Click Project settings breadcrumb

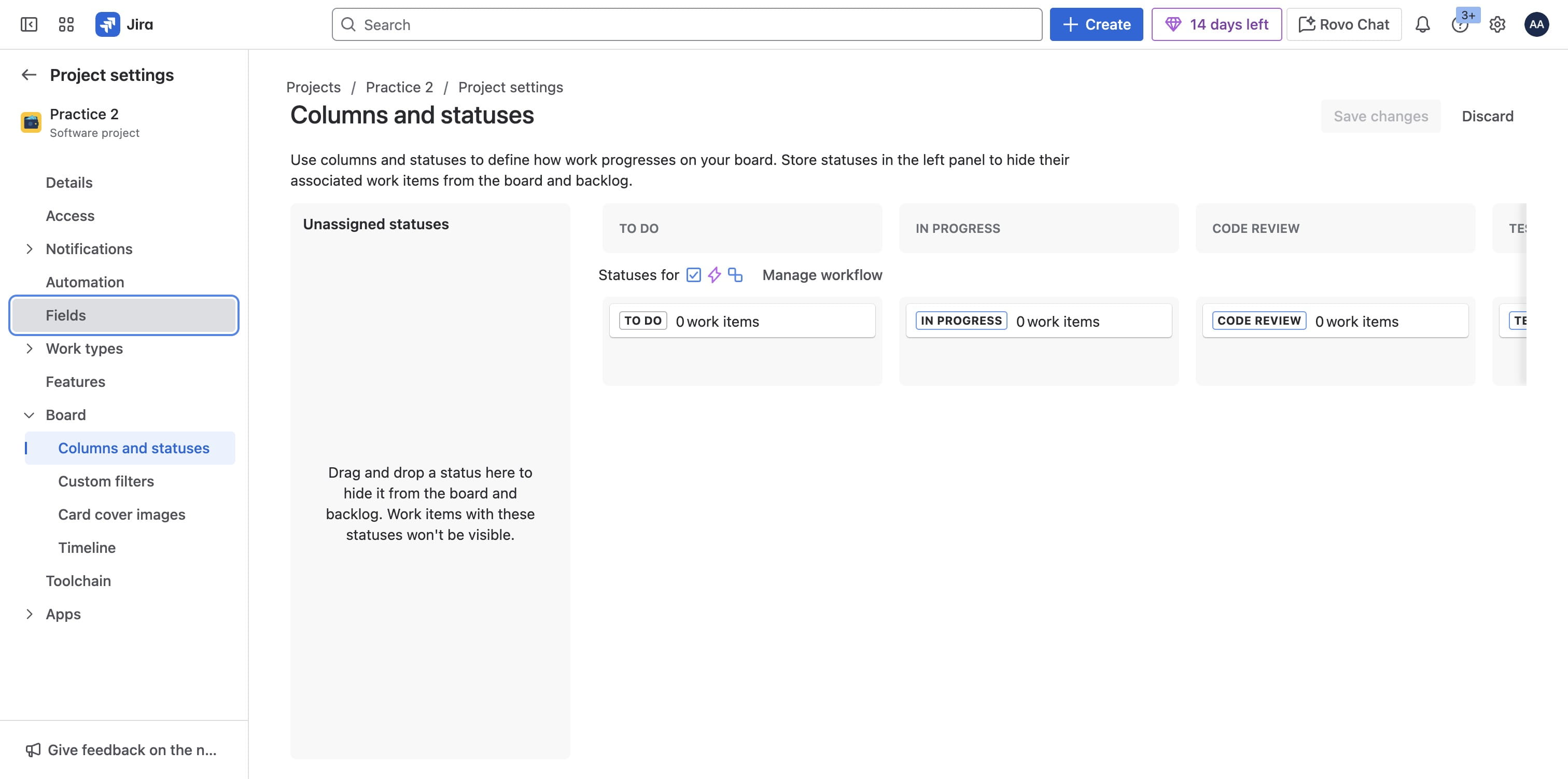point(511,87)
